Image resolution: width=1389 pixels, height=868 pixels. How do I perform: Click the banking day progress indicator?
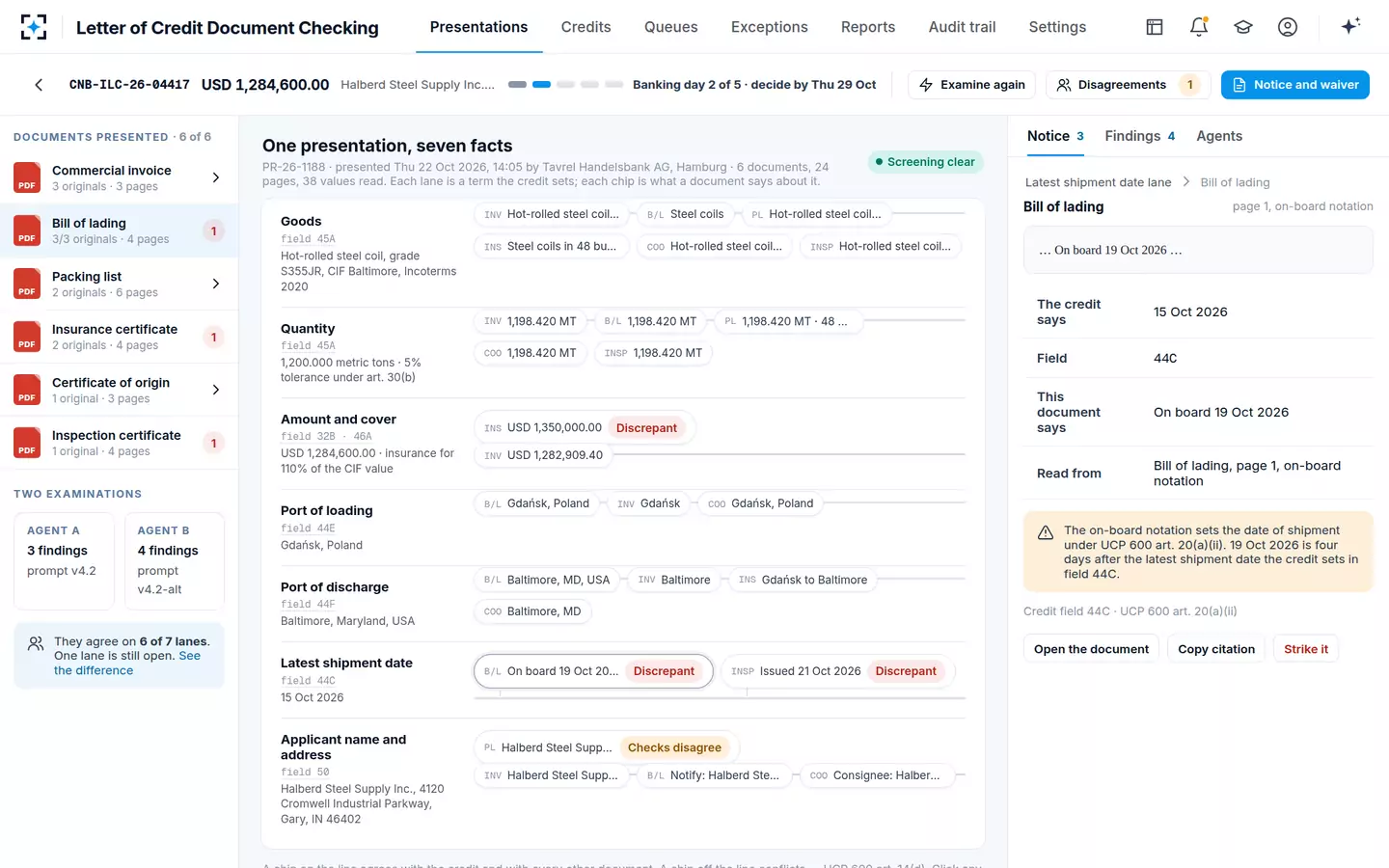tap(565, 85)
